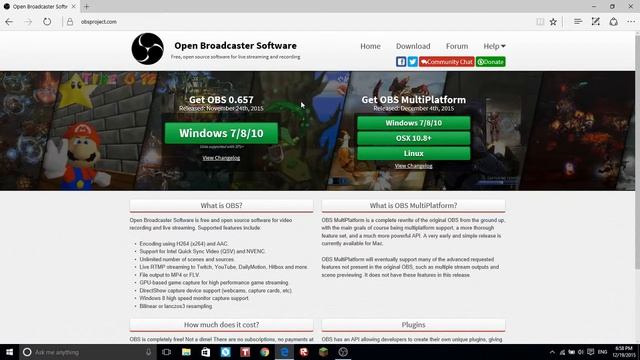Click the Share icon in Edge toolbar
Image resolution: width=640 pixels, height=360 pixels.
[613, 22]
